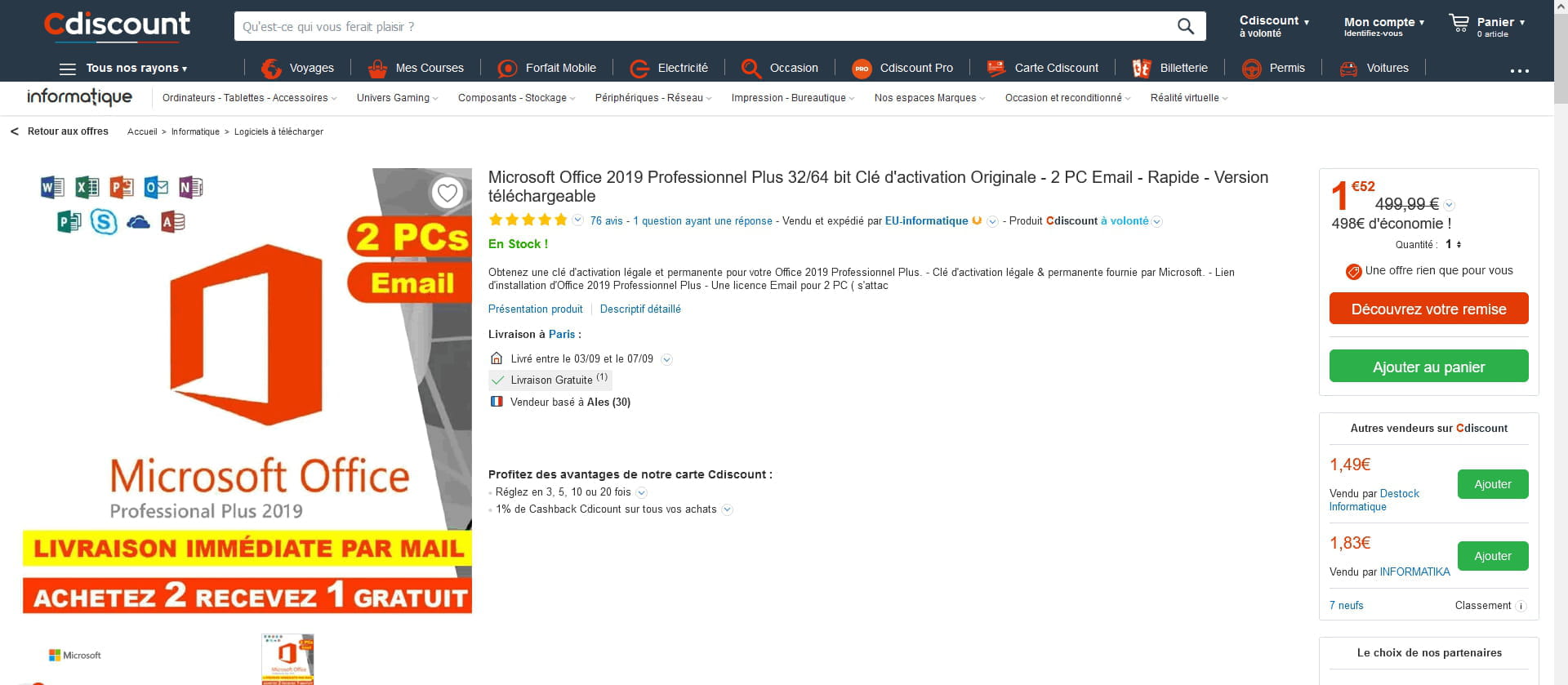Image resolution: width=1568 pixels, height=685 pixels.
Task: Go to Accueil breadcrumb
Action: click(142, 131)
